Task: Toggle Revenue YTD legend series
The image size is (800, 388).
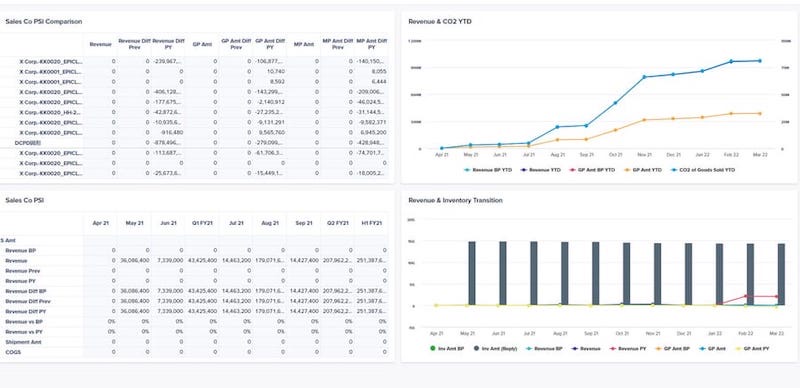Action: point(540,169)
